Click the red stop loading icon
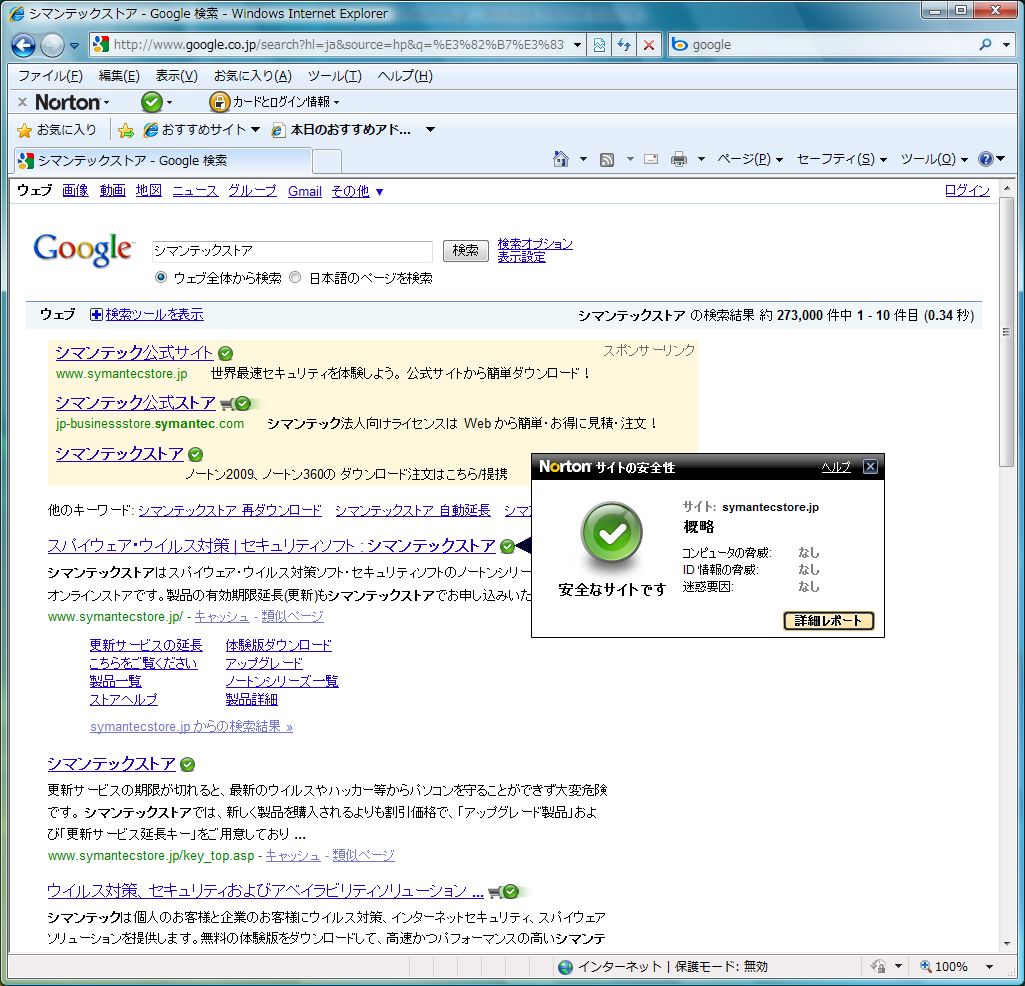Screen dimensions: 1025x986 coord(648,45)
